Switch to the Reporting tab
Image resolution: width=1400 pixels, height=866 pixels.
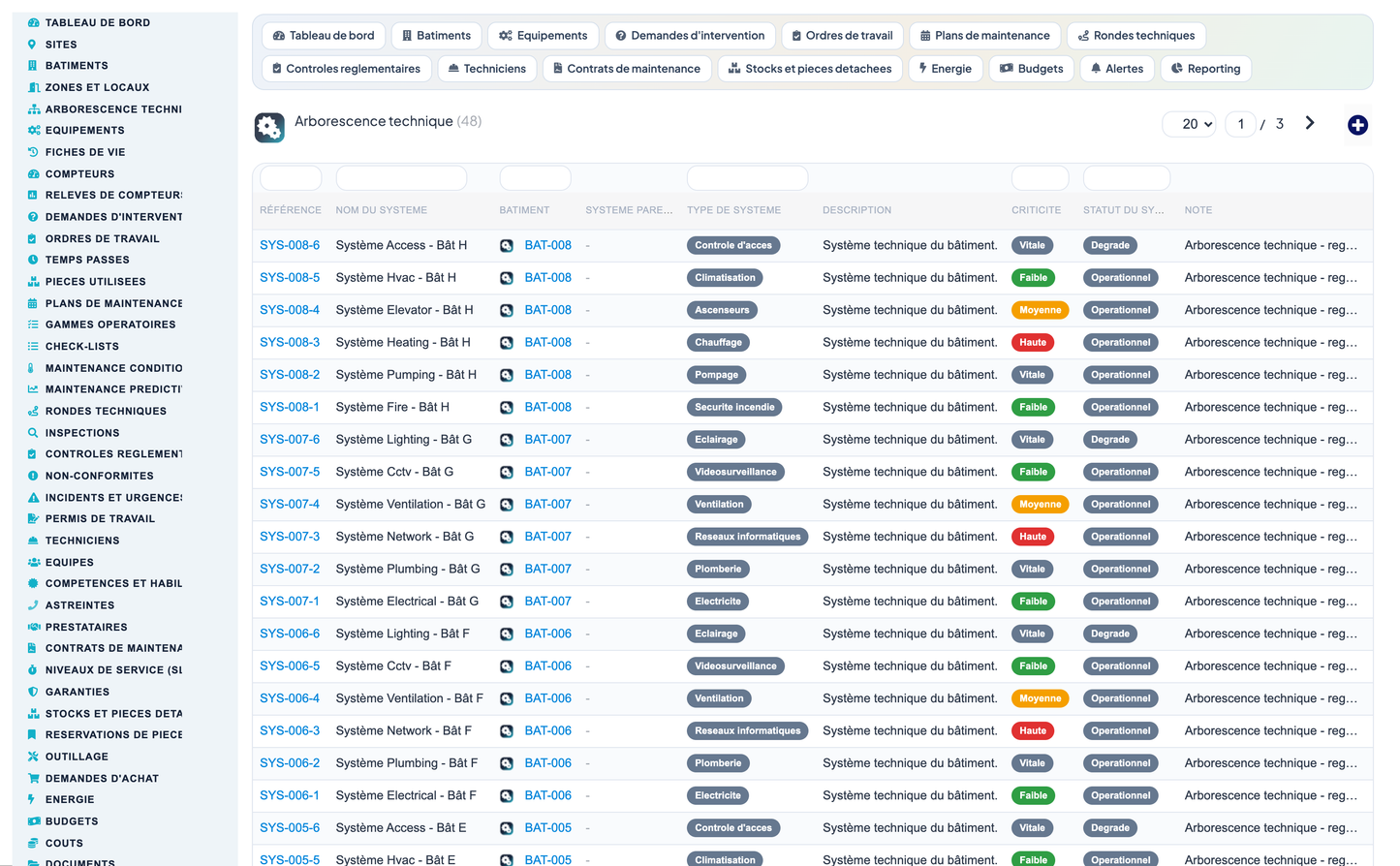pyautogui.click(x=1205, y=69)
